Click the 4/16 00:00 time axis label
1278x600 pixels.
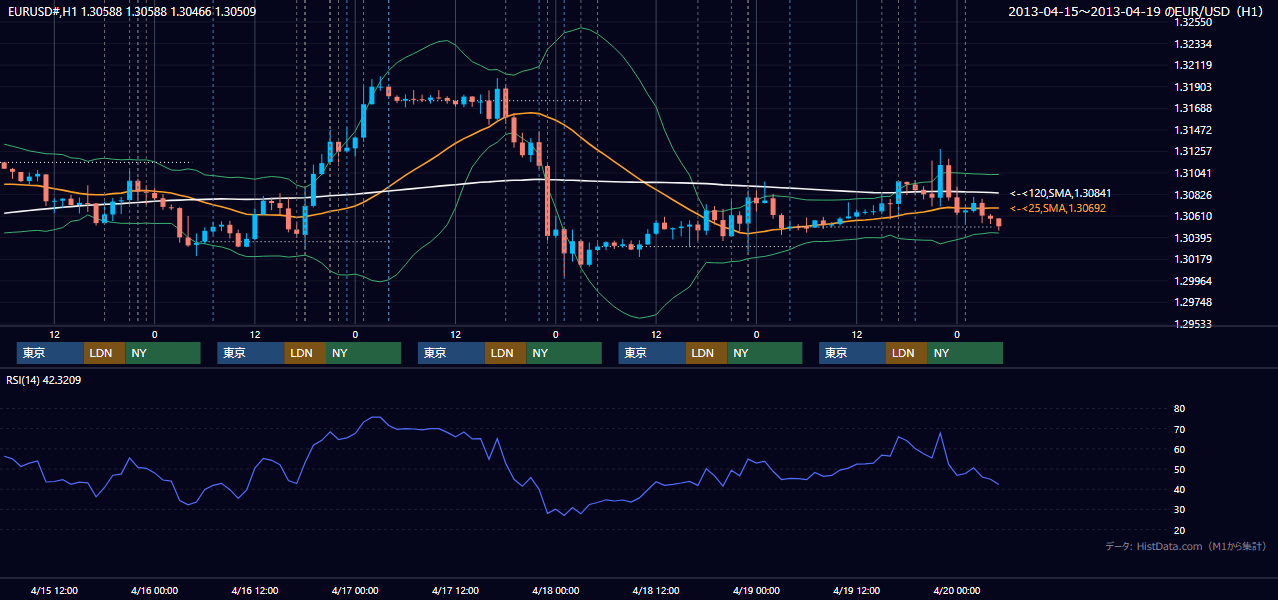pos(154,591)
